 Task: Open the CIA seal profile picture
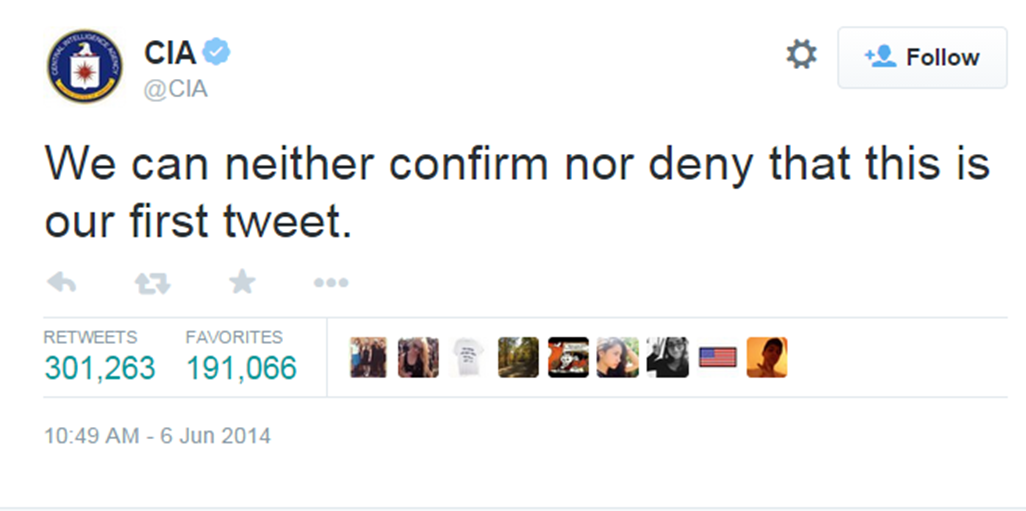[x=85, y=67]
